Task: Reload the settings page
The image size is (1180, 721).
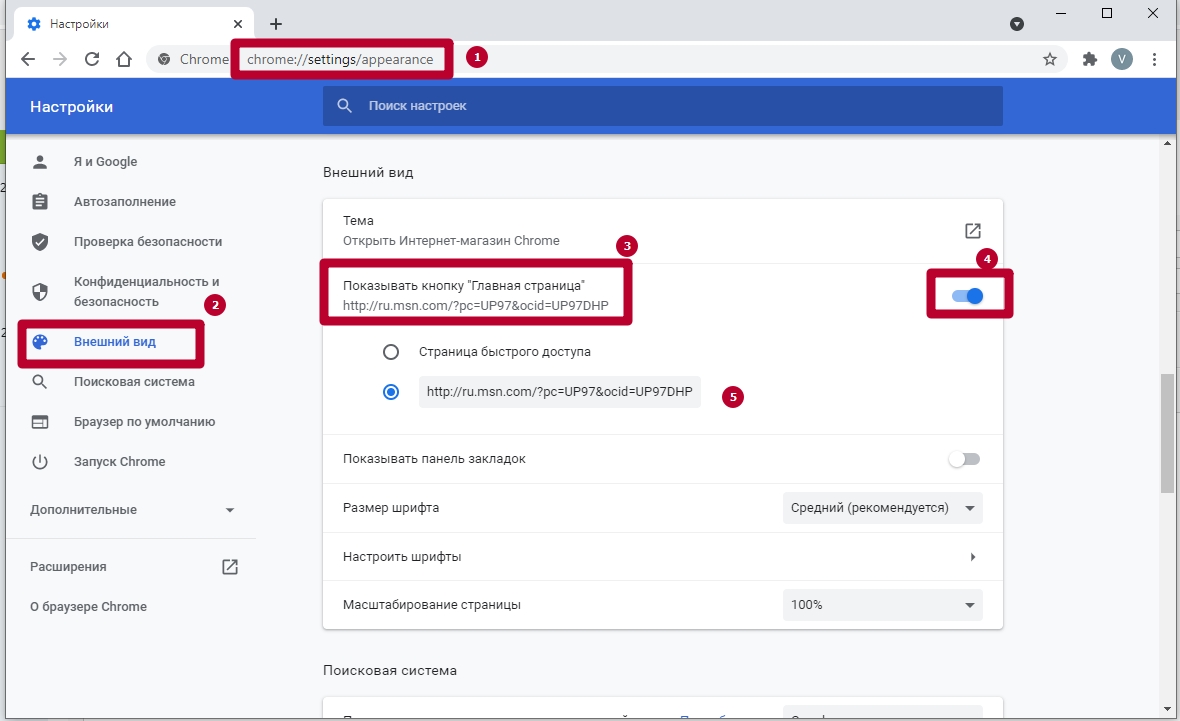Action: click(92, 59)
